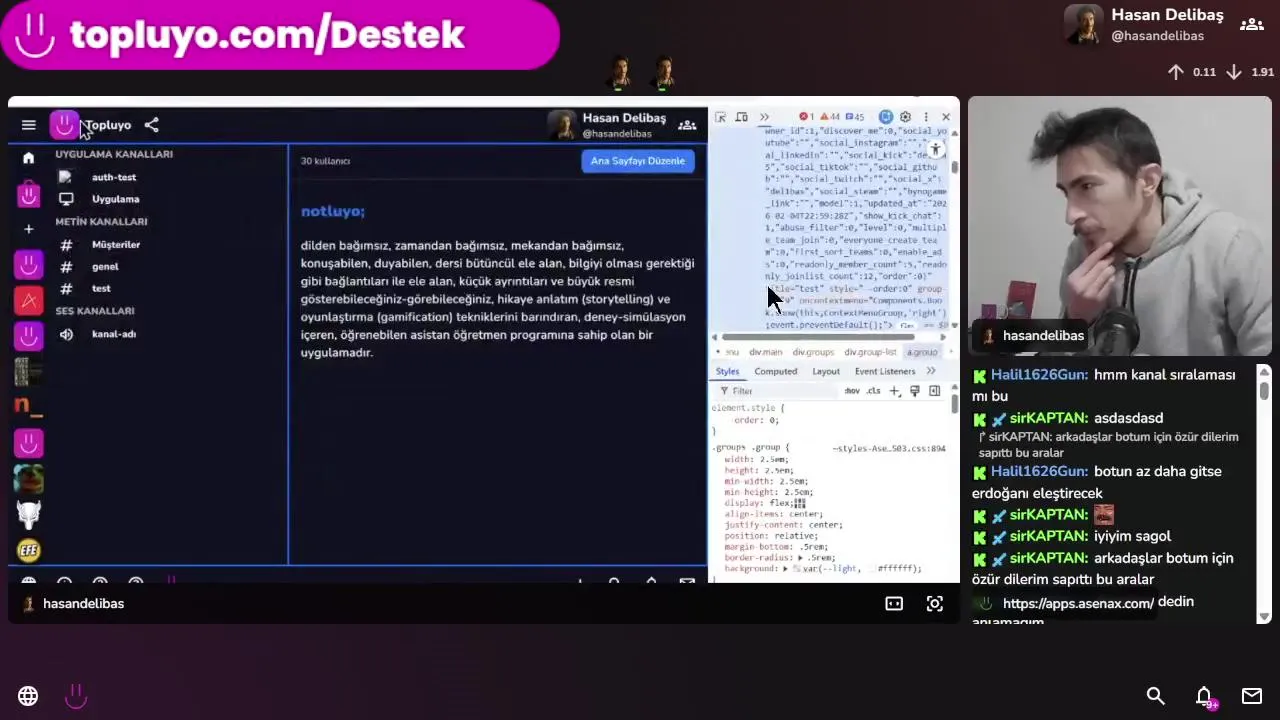Screen dimensions: 1280x720
Task: Select div.group-list in the breadcrumb
Action: [x=870, y=352]
